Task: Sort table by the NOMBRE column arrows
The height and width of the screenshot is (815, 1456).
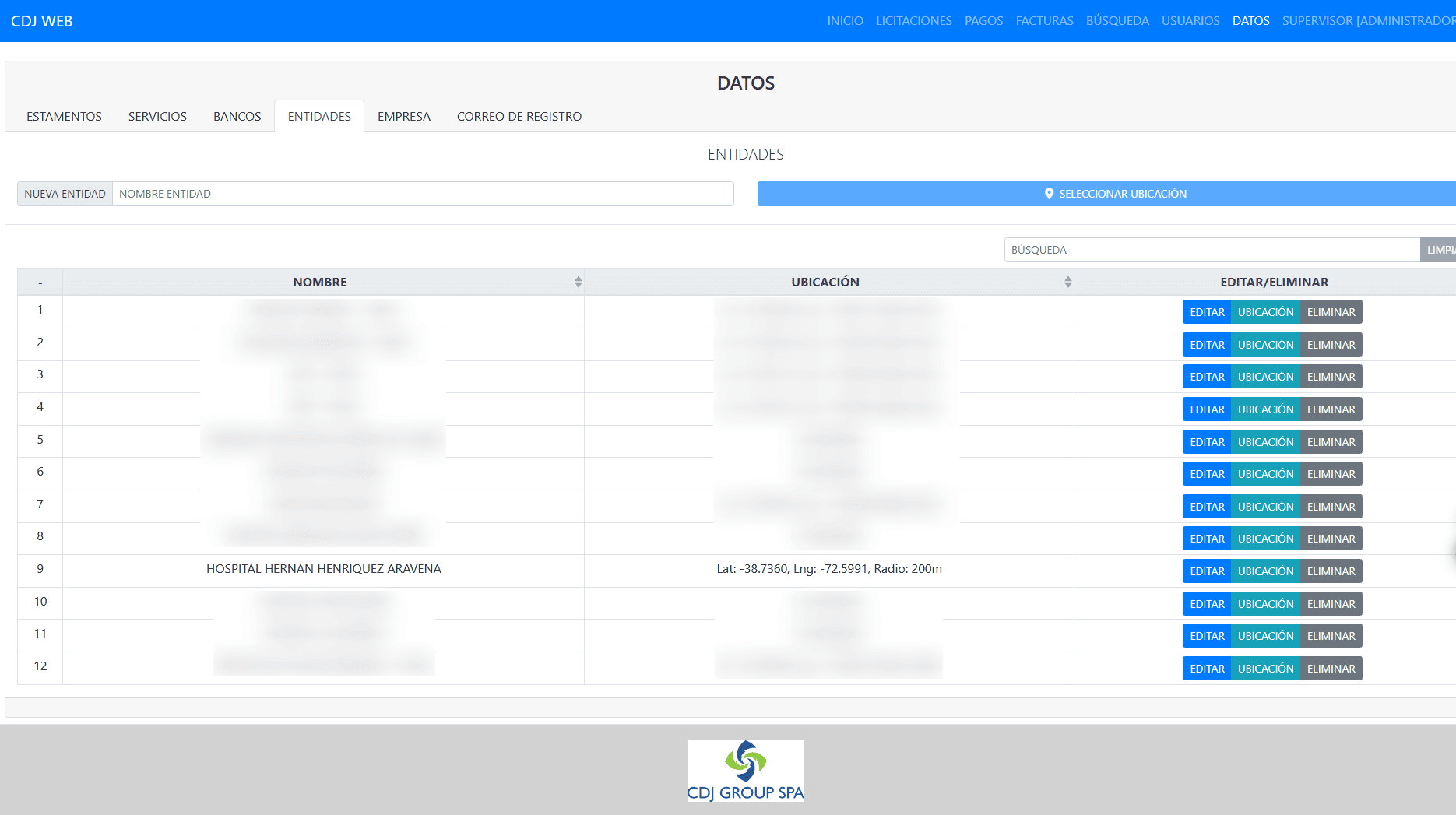Action: pyautogui.click(x=578, y=282)
